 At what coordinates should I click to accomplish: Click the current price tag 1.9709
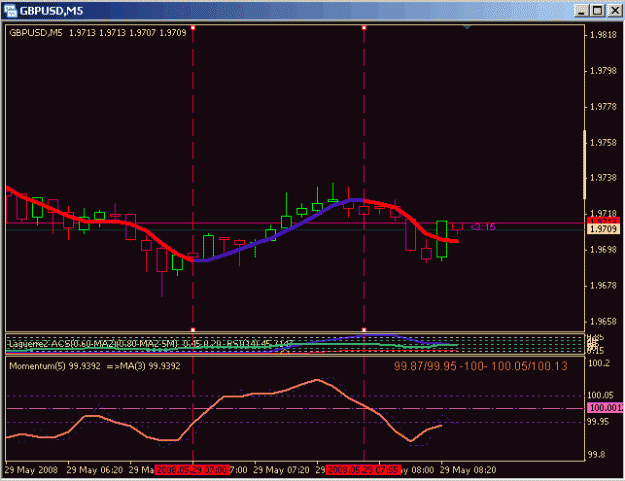pos(603,229)
